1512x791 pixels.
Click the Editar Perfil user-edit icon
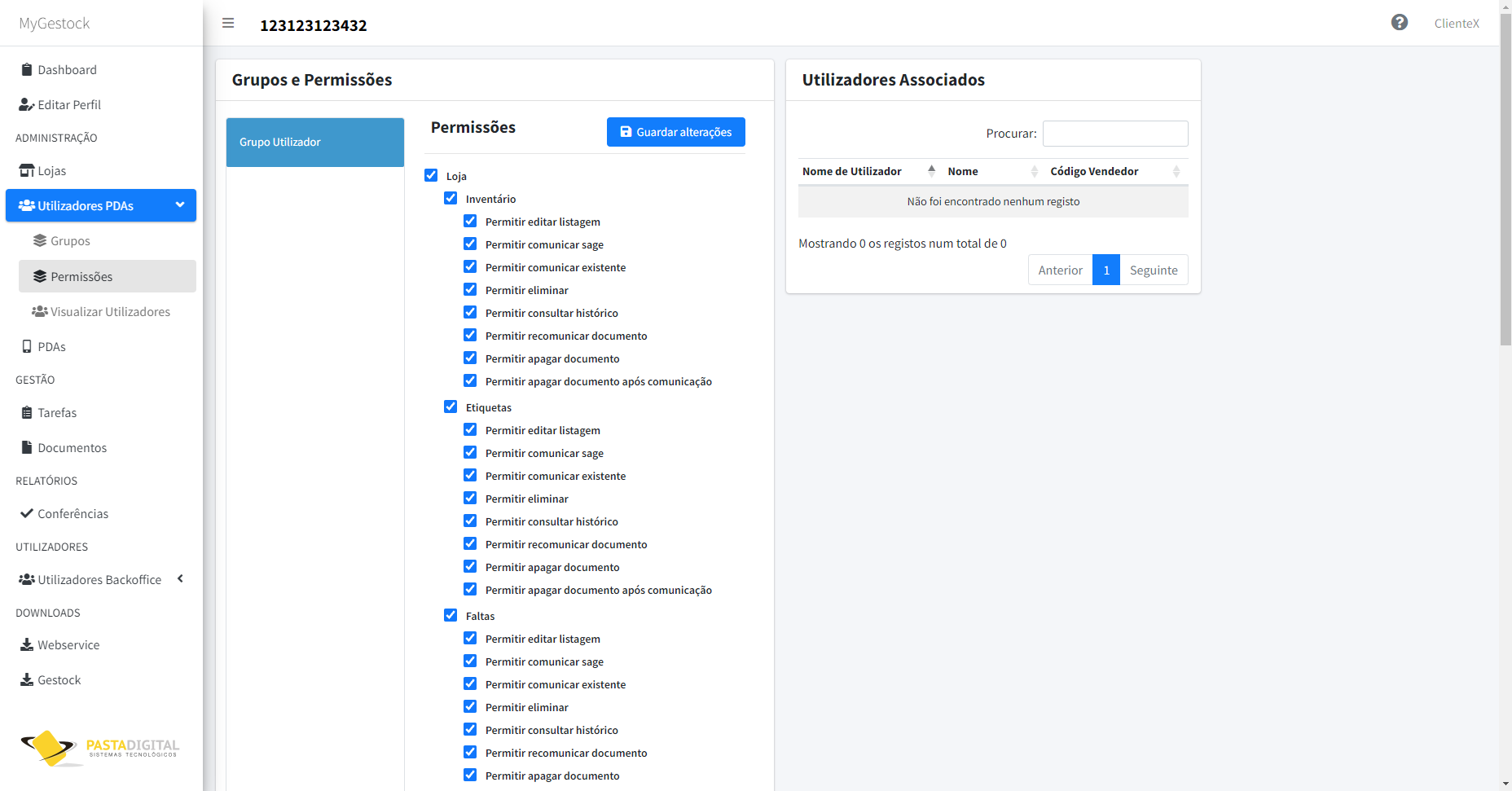[x=27, y=105]
